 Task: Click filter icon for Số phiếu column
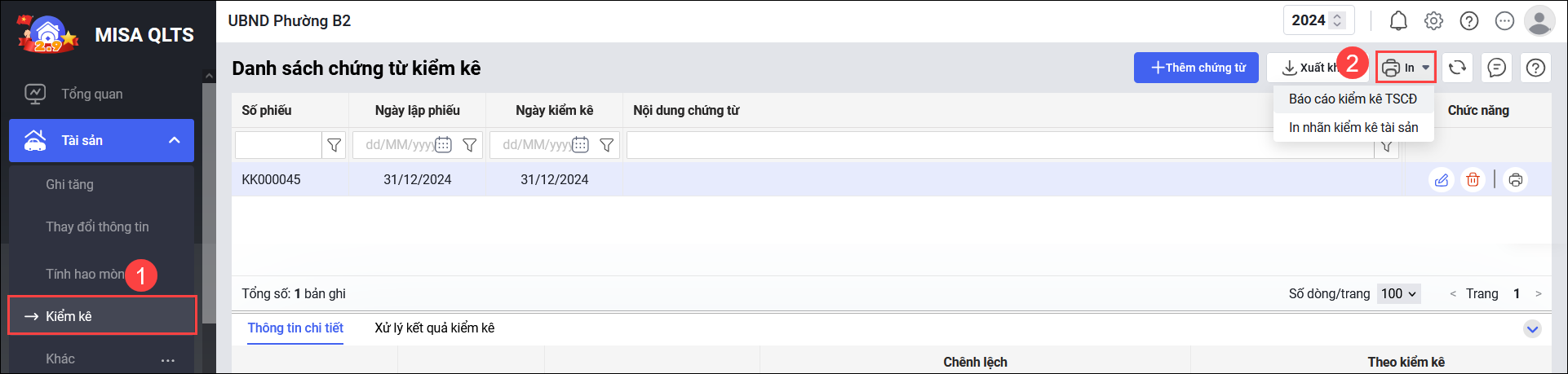pos(334,145)
